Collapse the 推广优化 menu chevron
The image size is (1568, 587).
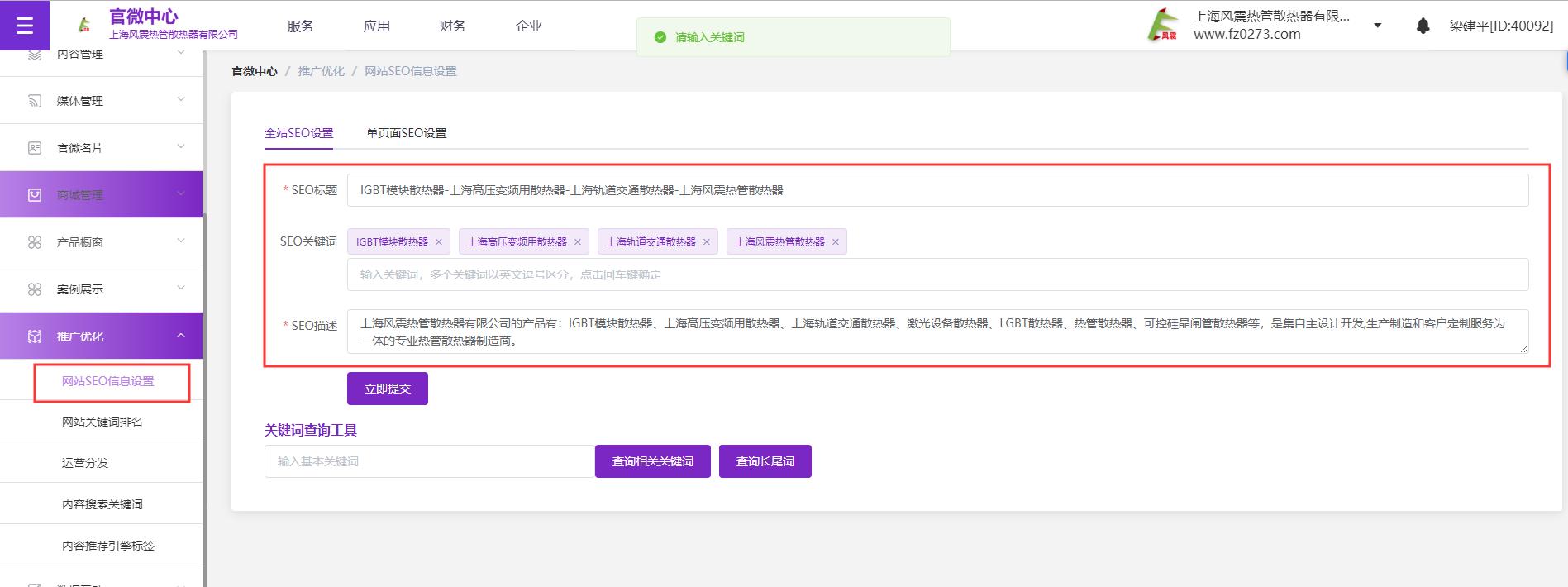(181, 336)
